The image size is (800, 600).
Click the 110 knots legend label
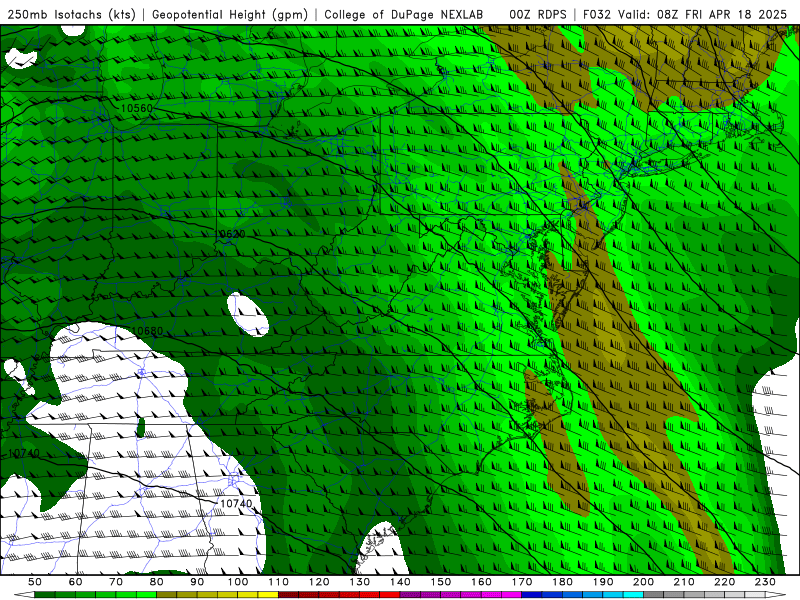[279, 582]
